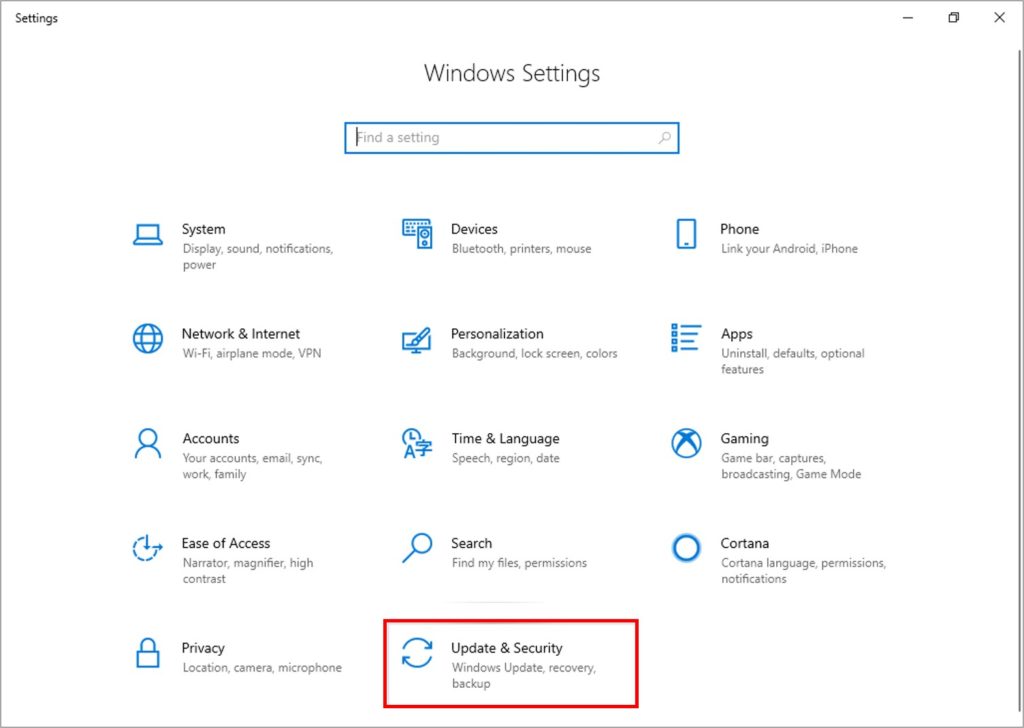Click the Search magnifier category icon
This screenshot has height=728, width=1024.
(417, 548)
